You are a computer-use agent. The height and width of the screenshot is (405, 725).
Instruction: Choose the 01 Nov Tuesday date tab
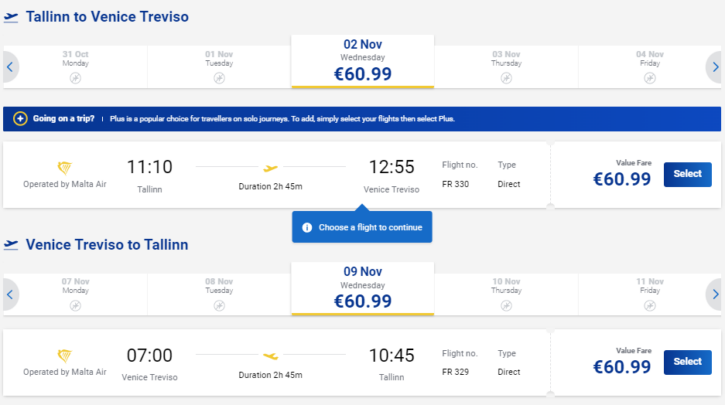pos(219,65)
